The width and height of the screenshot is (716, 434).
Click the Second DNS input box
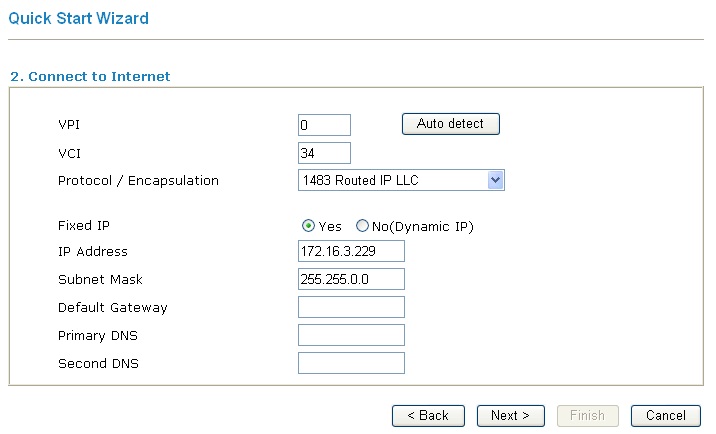(351, 363)
